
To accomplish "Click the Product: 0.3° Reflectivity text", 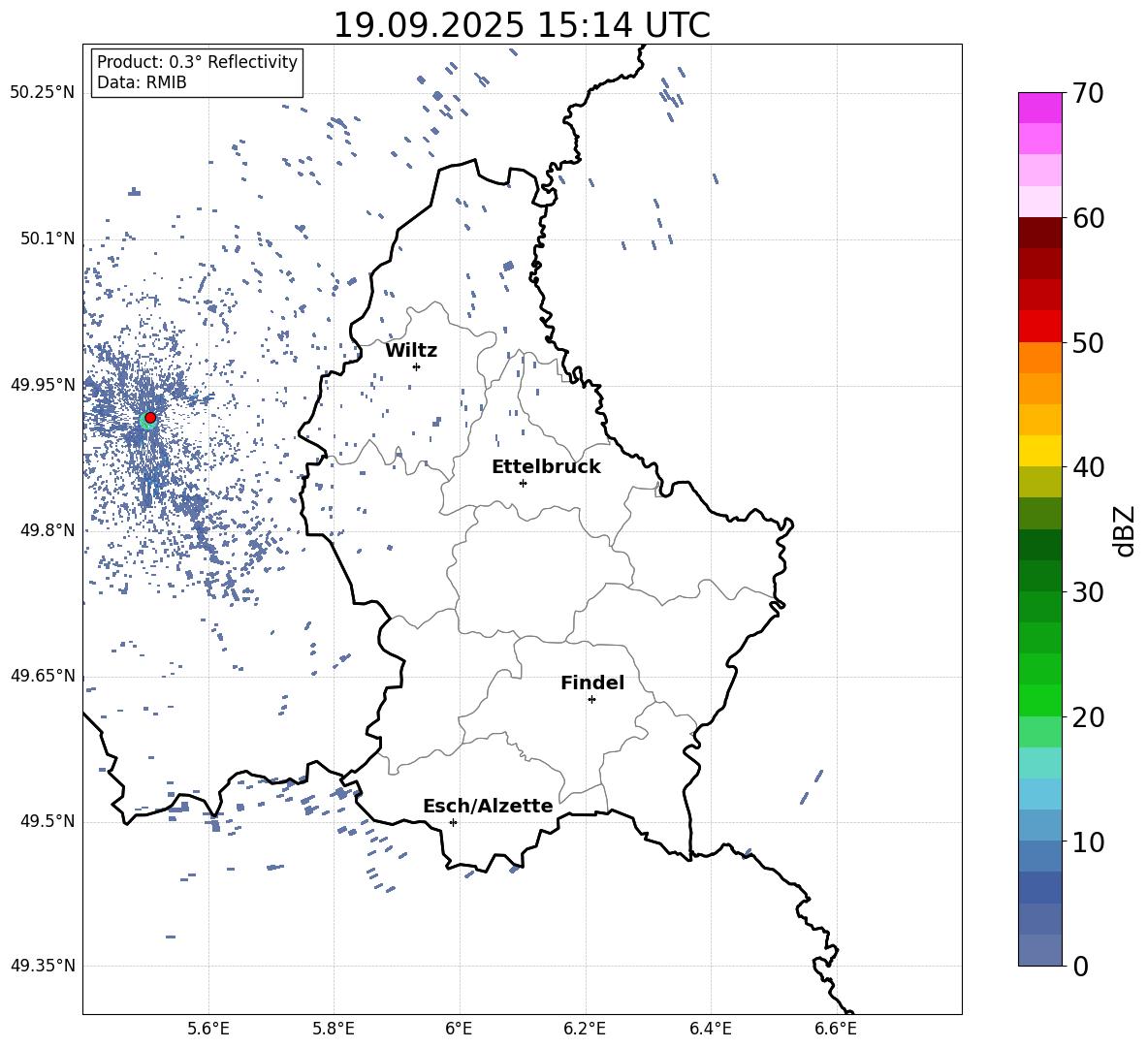I will point(197,62).
